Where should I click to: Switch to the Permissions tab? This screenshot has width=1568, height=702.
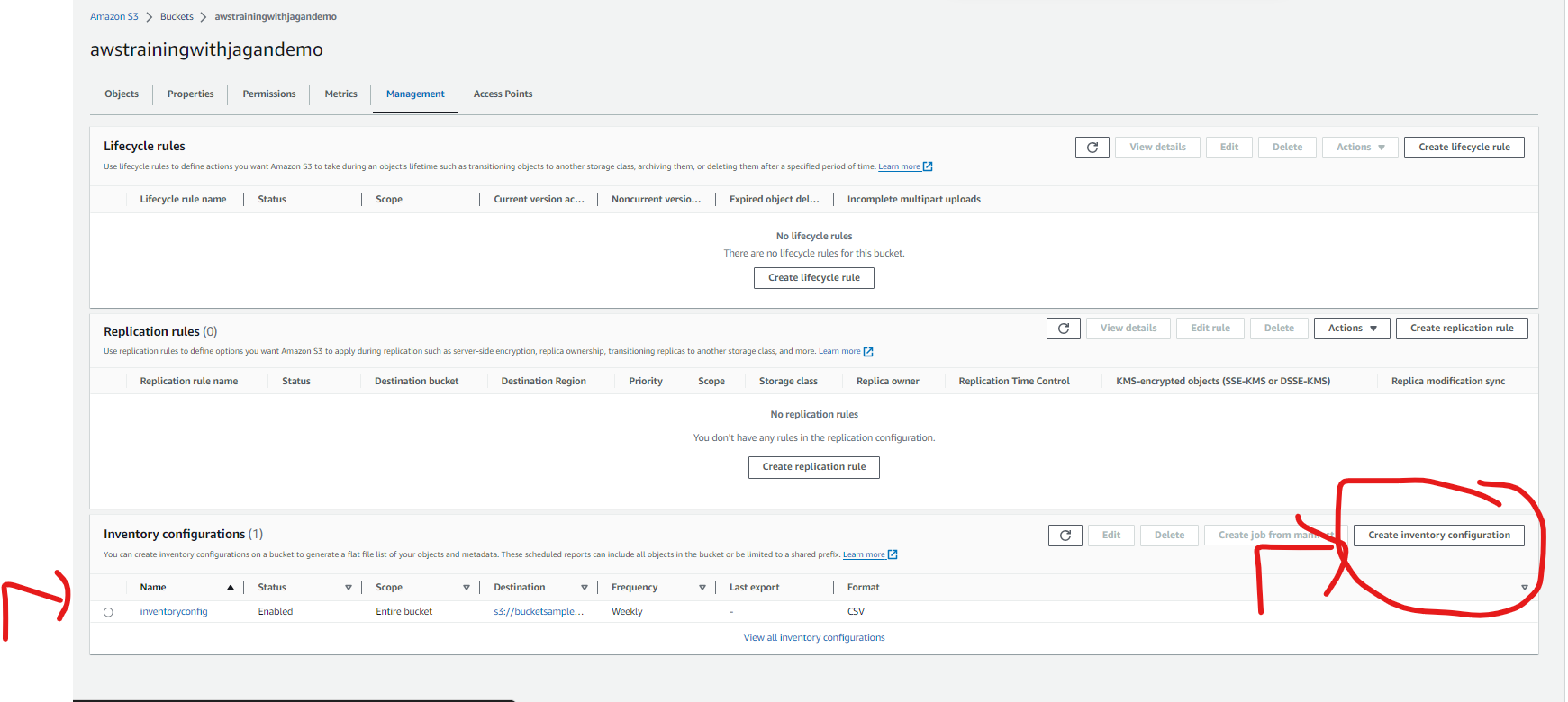[269, 94]
